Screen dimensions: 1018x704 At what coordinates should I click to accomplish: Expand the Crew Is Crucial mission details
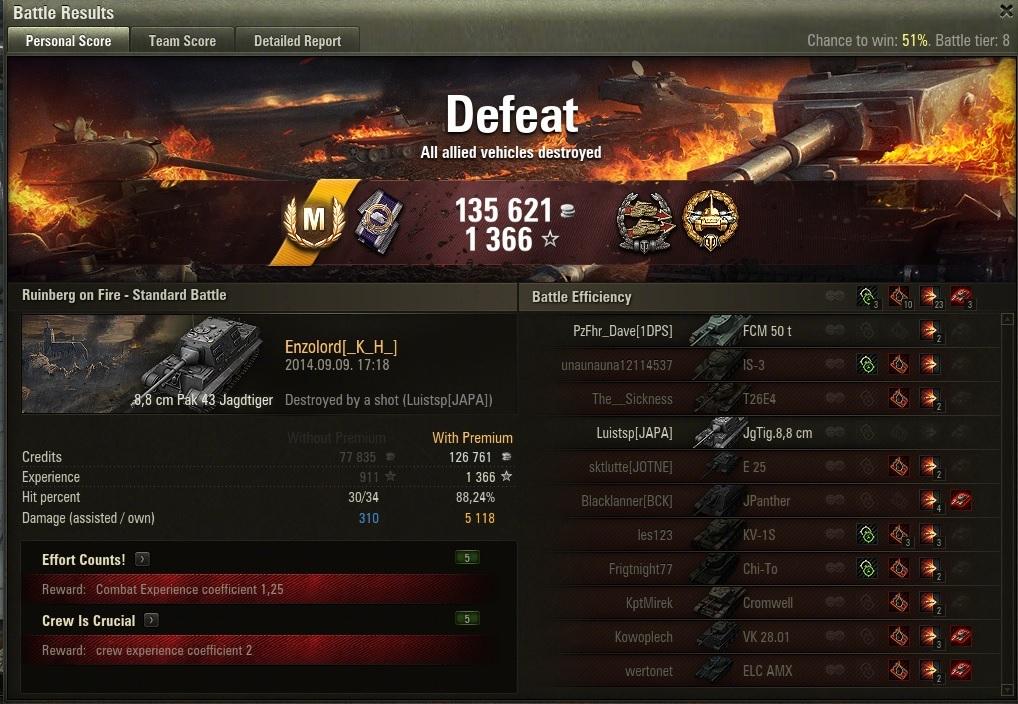click(151, 620)
